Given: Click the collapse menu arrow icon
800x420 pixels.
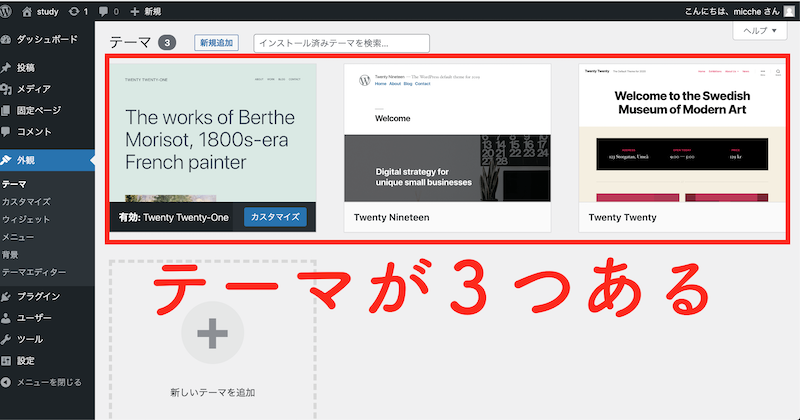Looking at the screenshot, I should (6, 382).
